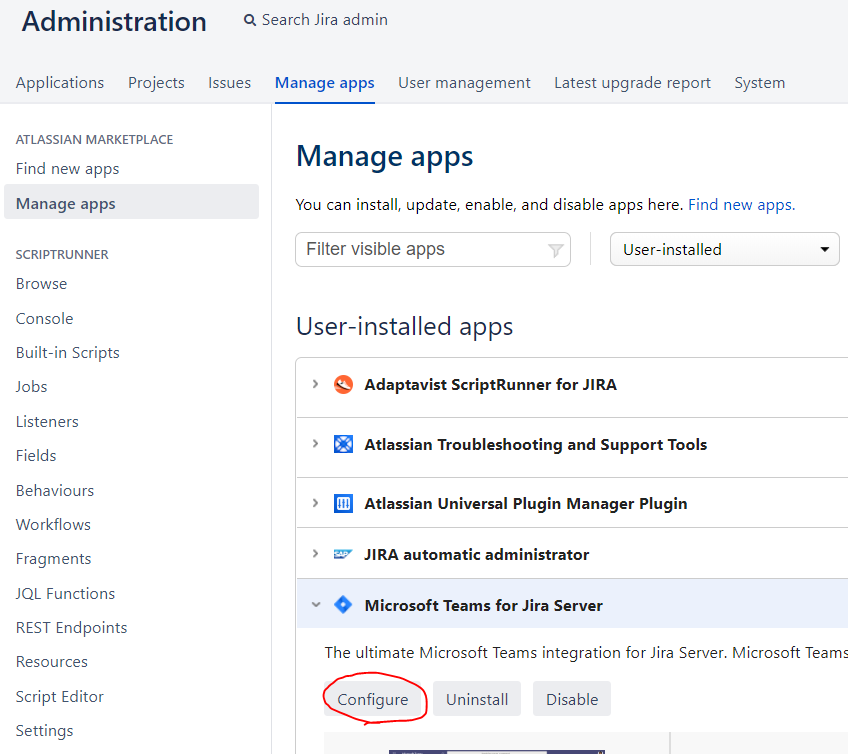Open the Projects tab
Image resolution: width=848 pixels, height=754 pixels.
pos(156,83)
